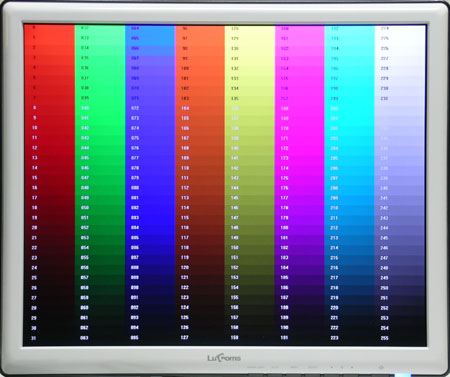This screenshot has width=450, height=377.
Task: Pick the green swatch labeled 046
Action: (x=100, y=168)
